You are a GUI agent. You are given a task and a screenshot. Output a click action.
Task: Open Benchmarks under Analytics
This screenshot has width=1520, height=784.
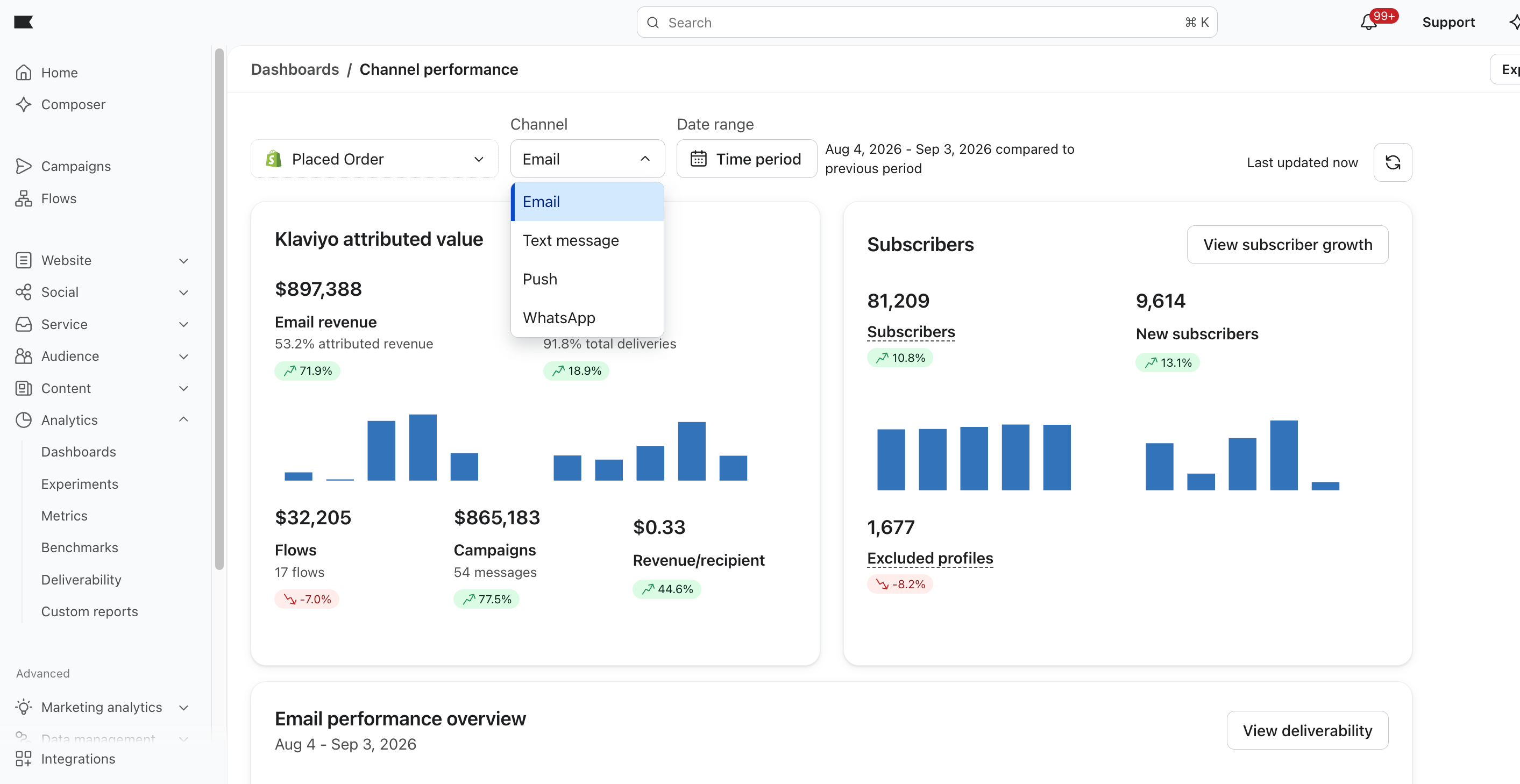coord(80,547)
